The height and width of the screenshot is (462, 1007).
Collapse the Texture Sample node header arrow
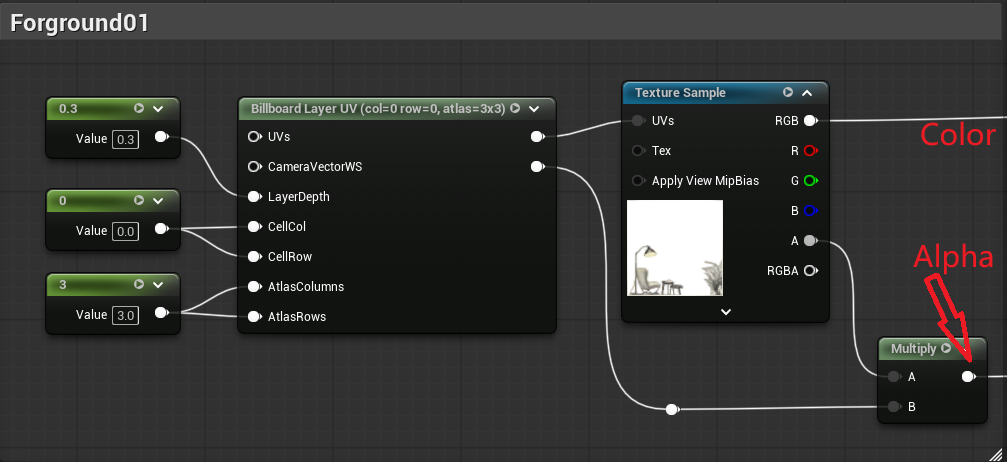pyautogui.click(x=807, y=93)
